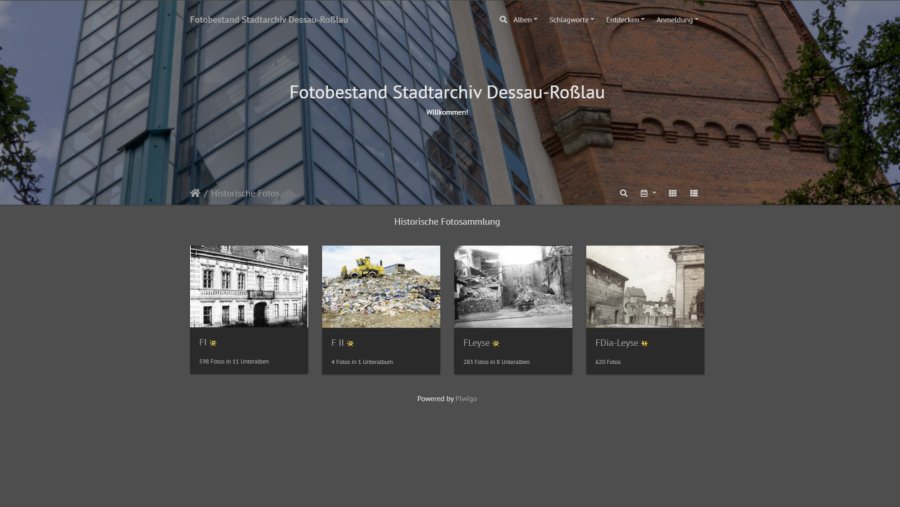Follow the Piwigo link in footer
Image resolution: width=900 pixels, height=507 pixels.
click(466, 399)
